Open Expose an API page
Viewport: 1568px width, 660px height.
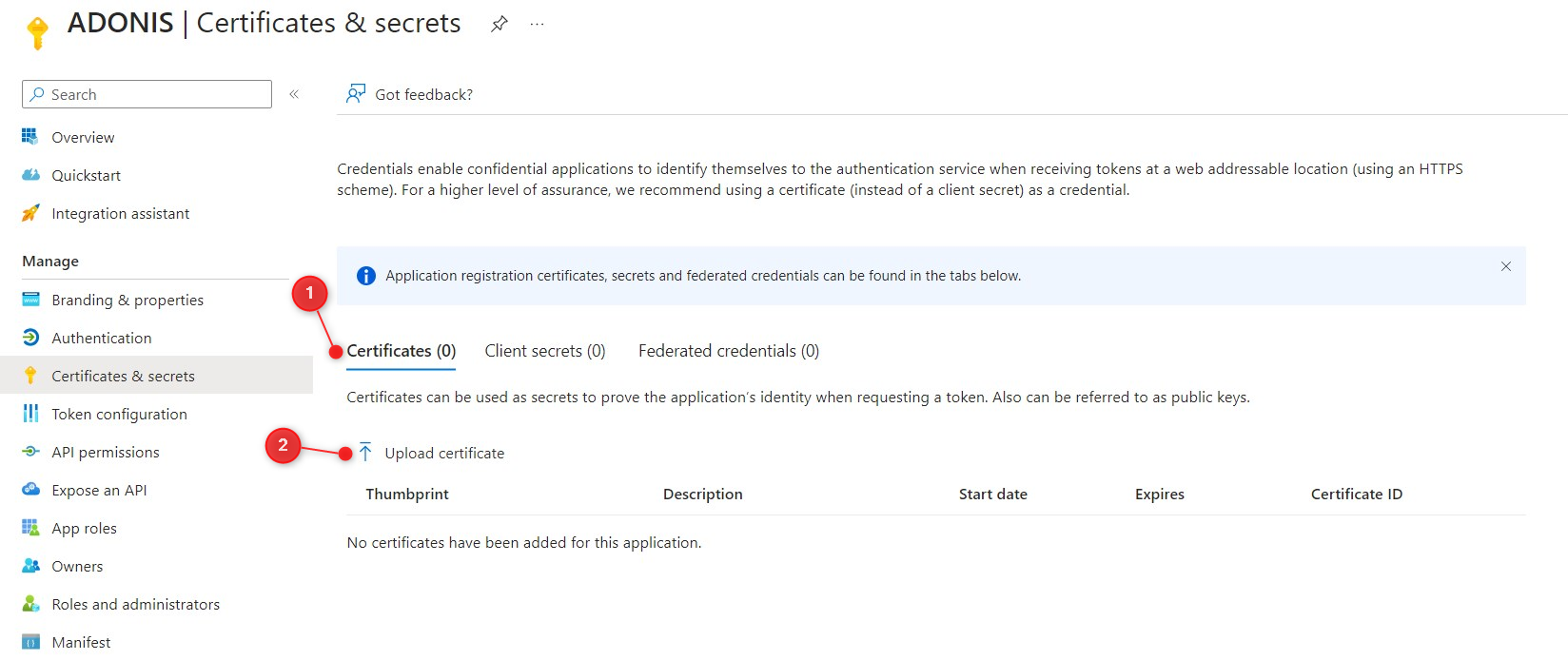tap(99, 491)
